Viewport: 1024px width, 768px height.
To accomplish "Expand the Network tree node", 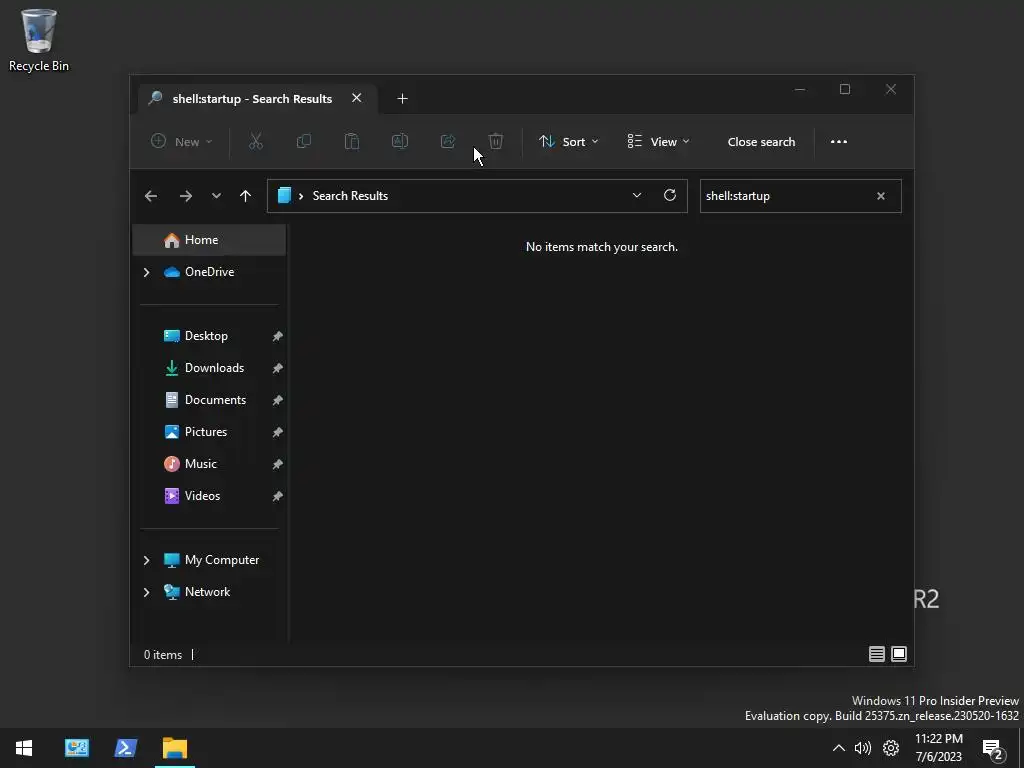I will (146, 592).
